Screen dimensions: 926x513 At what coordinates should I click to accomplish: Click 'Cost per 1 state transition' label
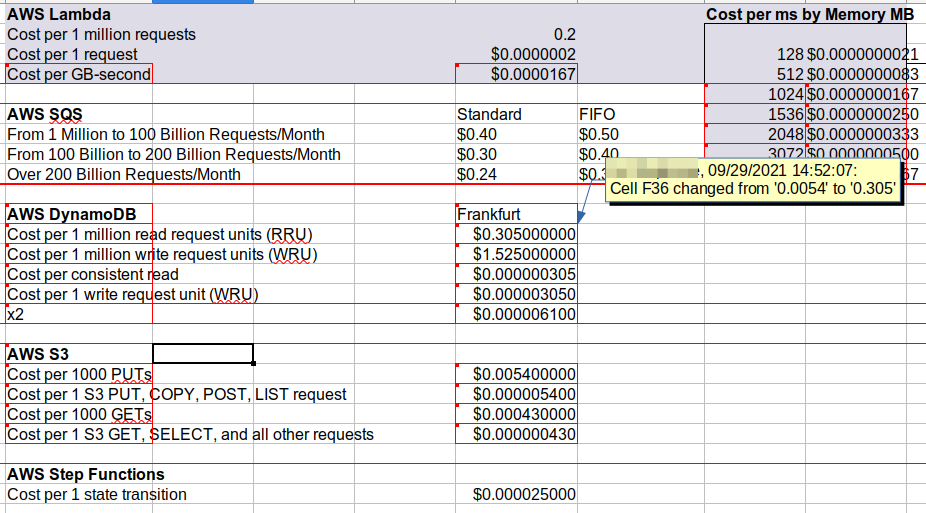pos(97,495)
